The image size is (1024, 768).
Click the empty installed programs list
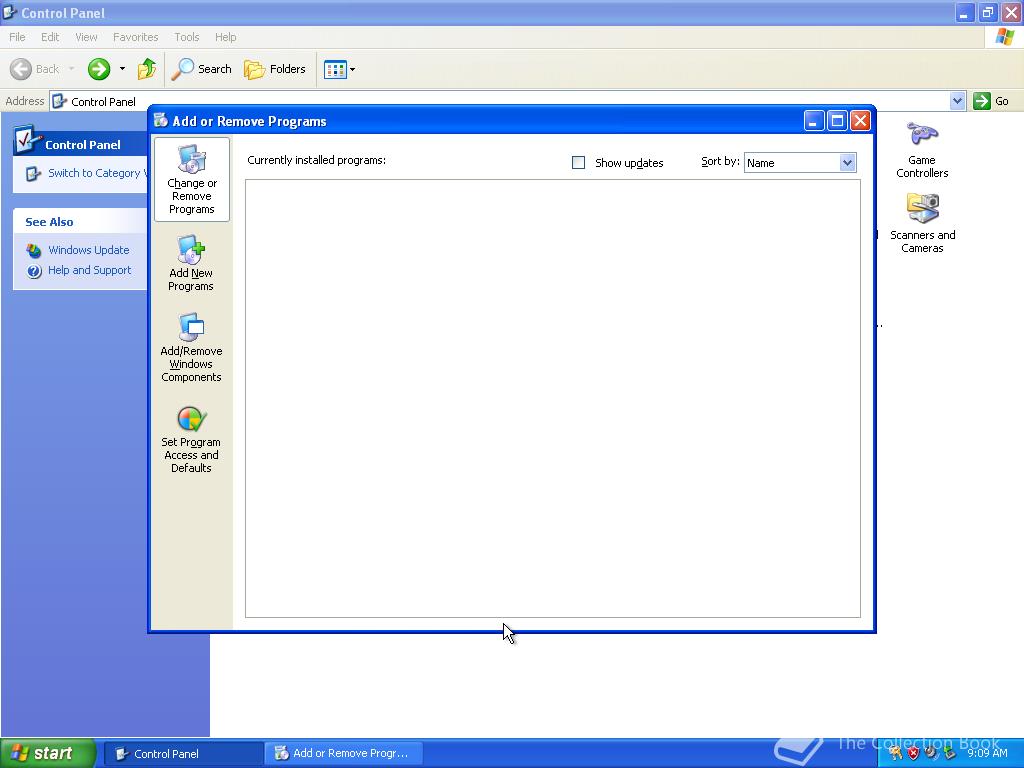pyautogui.click(x=552, y=398)
